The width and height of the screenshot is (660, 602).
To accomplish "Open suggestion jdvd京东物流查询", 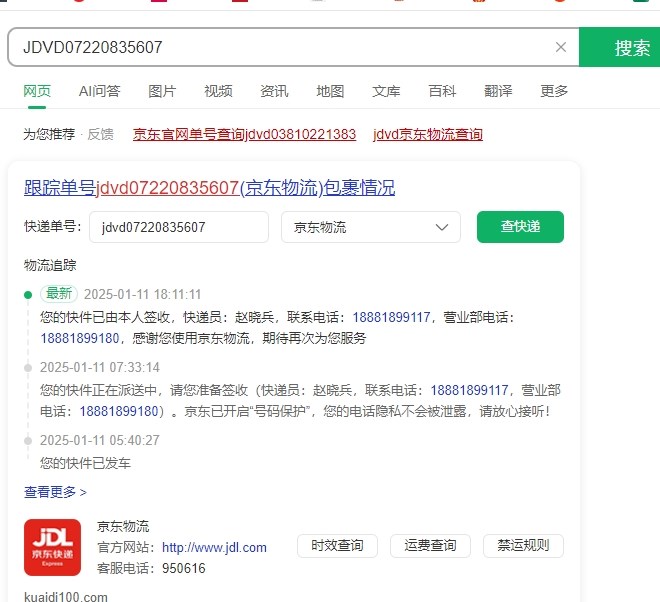I will (x=428, y=134).
